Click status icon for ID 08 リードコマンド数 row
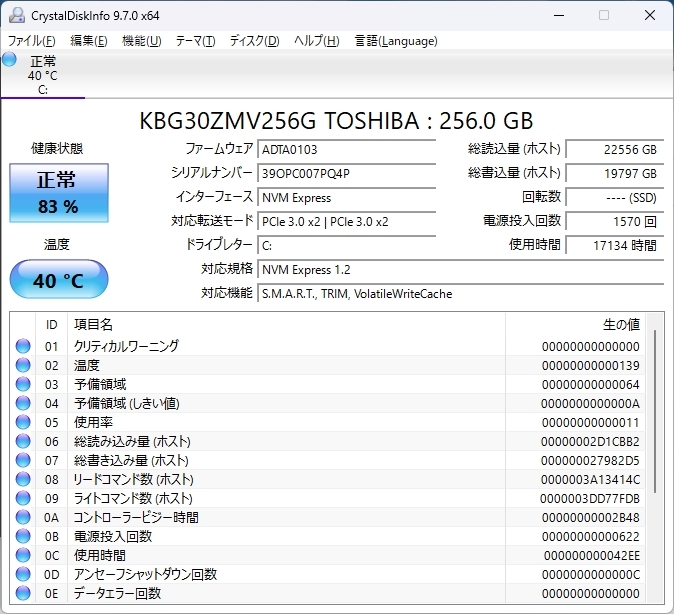 tap(23, 479)
